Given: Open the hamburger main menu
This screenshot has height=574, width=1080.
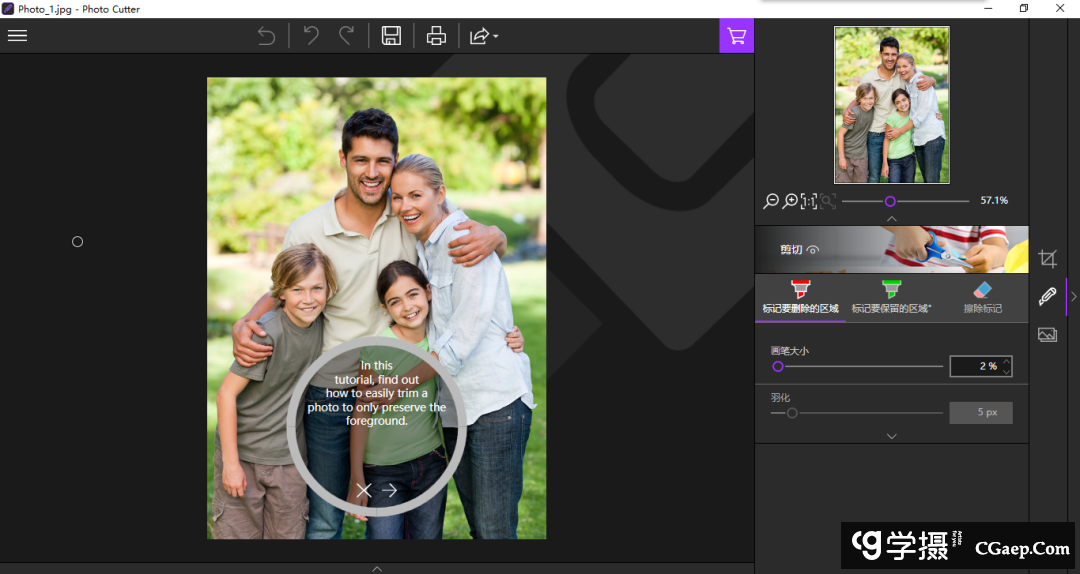Looking at the screenshot, I should click(x=17, y=36).
